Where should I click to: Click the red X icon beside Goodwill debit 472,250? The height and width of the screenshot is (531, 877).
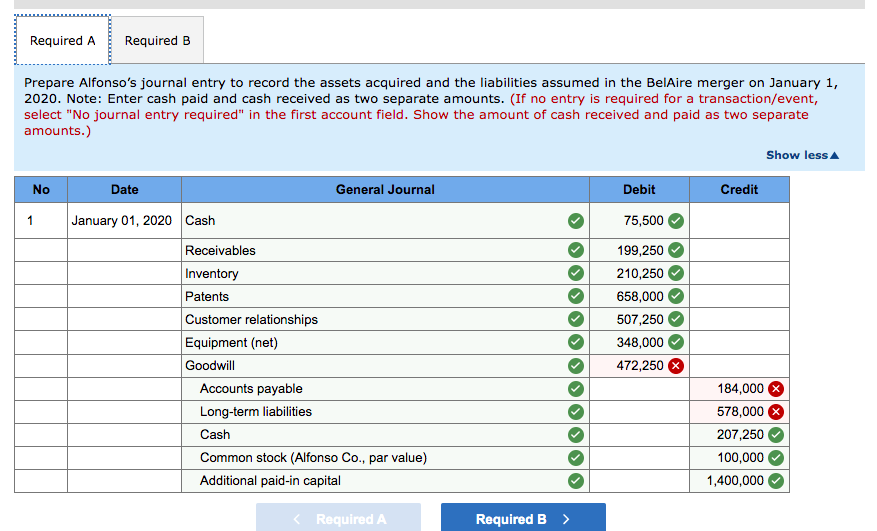[676, 366]
